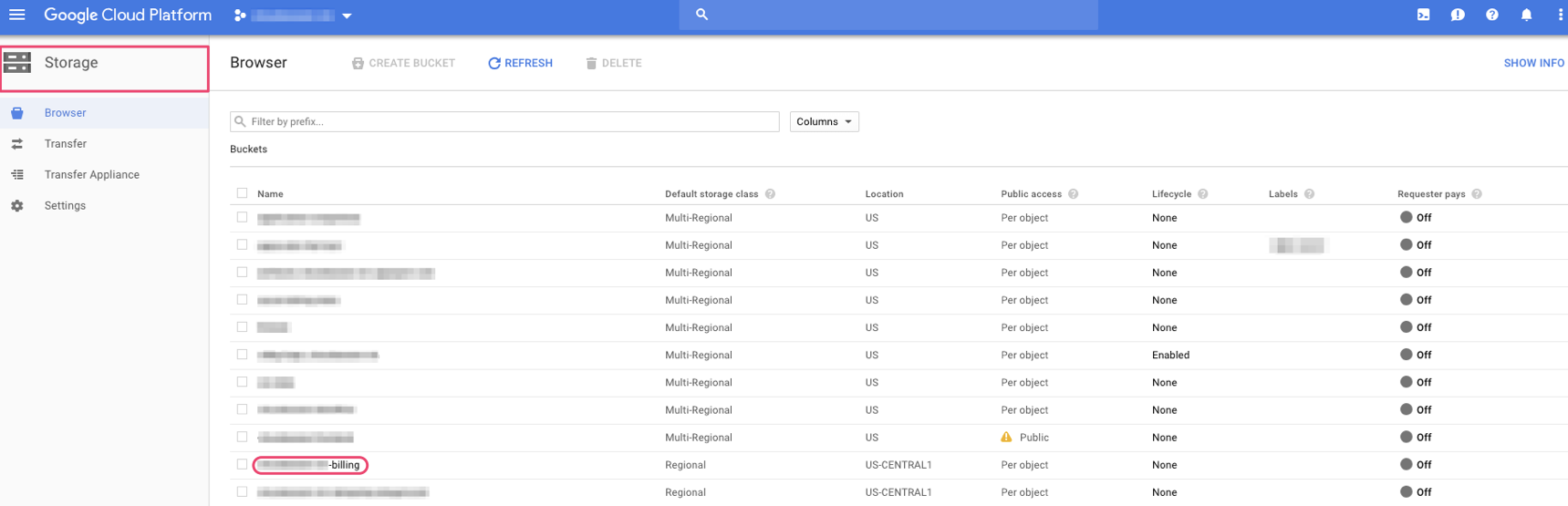Click the Lifecycle None value of -billing row

click(1164, 465)
